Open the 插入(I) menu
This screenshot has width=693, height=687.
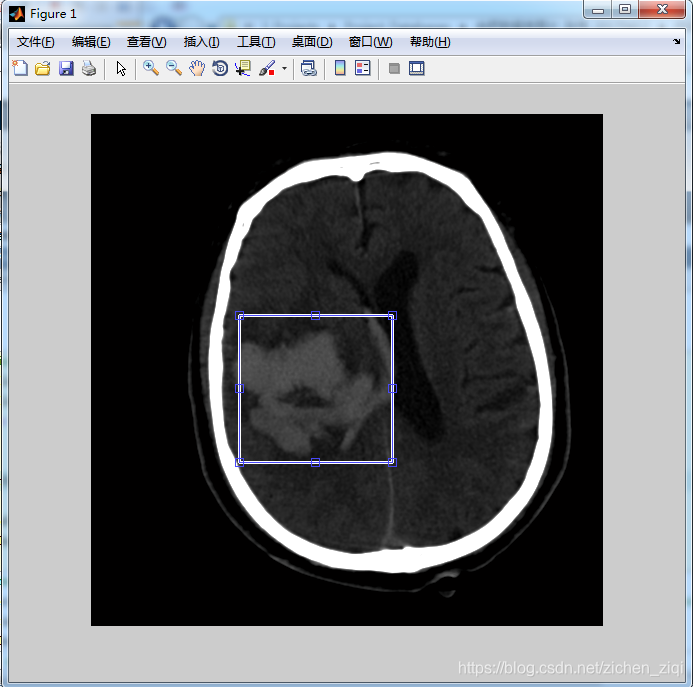(202, 42)
